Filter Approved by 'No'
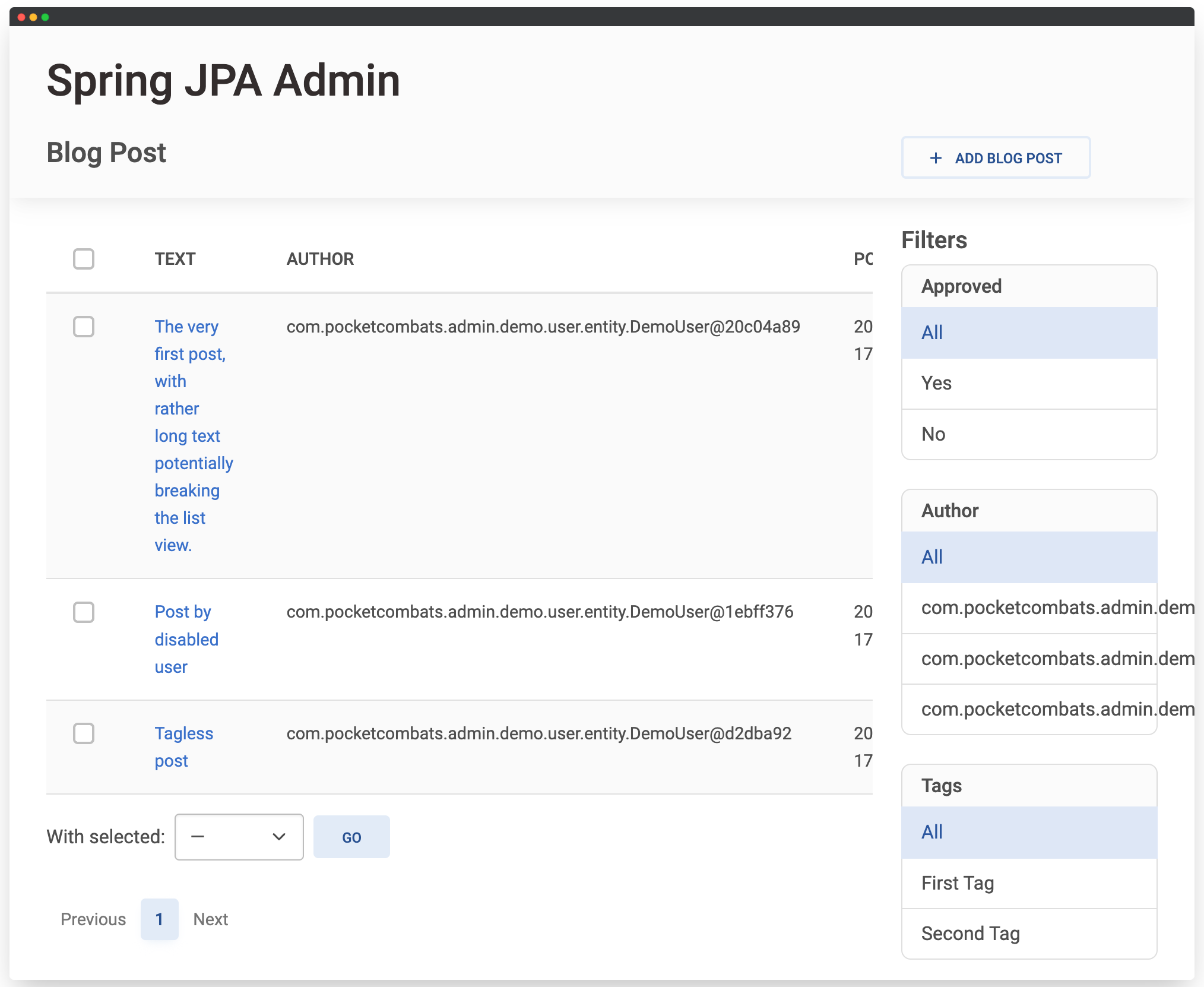This screenshot has height=987, width=1204. click(1029, 434)
